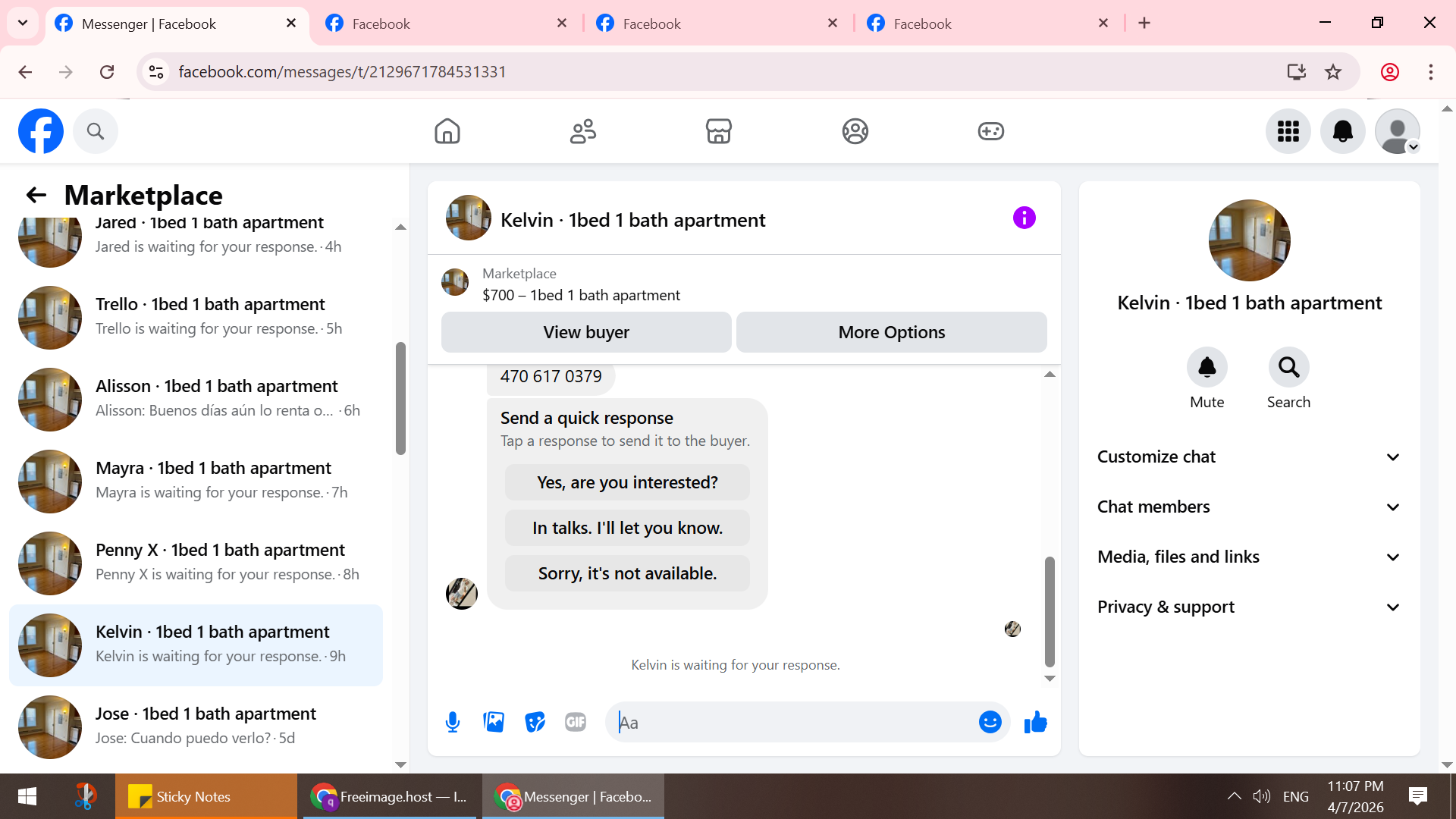The height and width of the screenshot is (819, 1456).
Task: Choose a sticker icon in composer
Action: pyautogui.click(x=535, y=722)
